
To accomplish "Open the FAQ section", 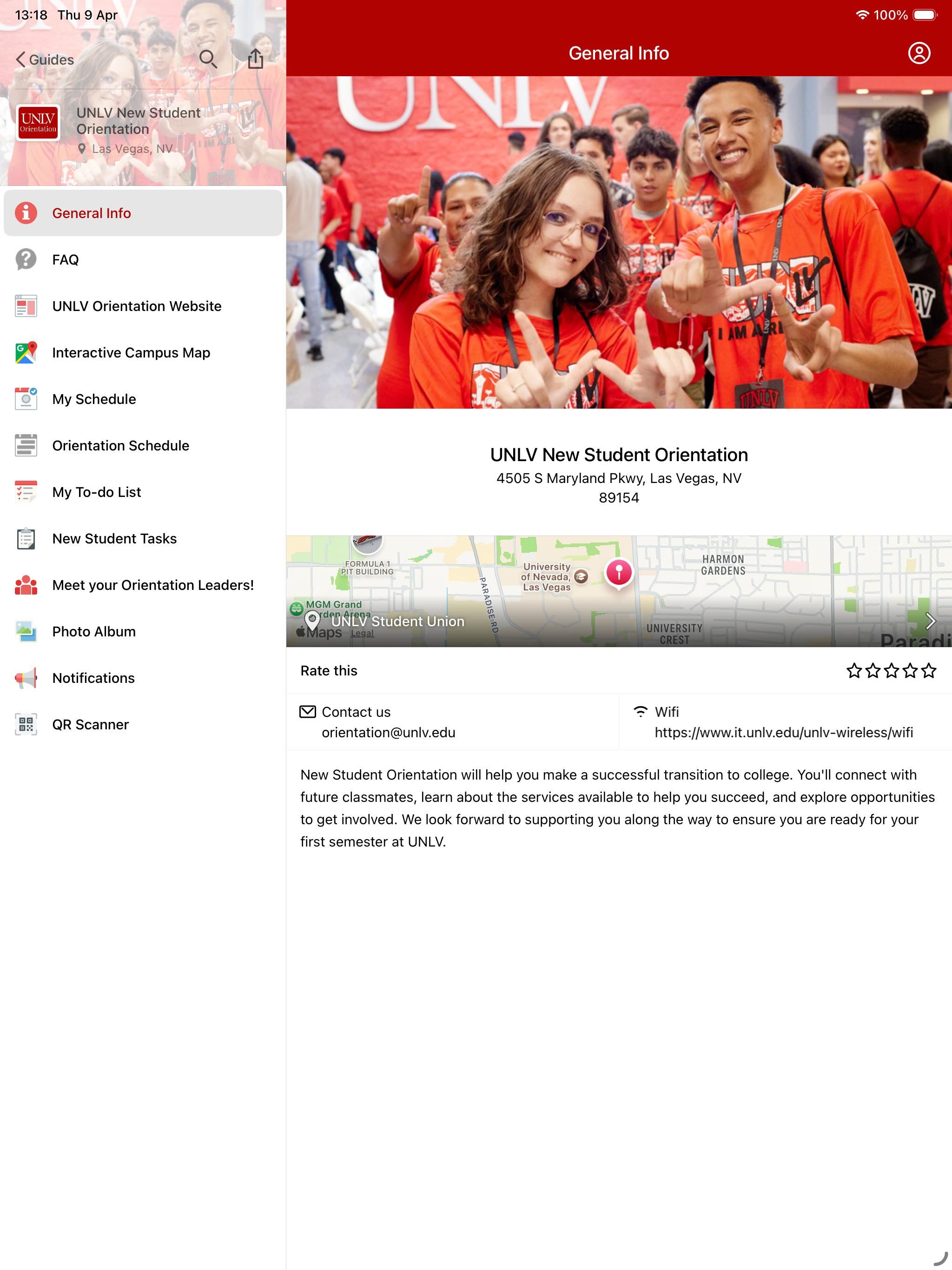I will tap(143, 259).
